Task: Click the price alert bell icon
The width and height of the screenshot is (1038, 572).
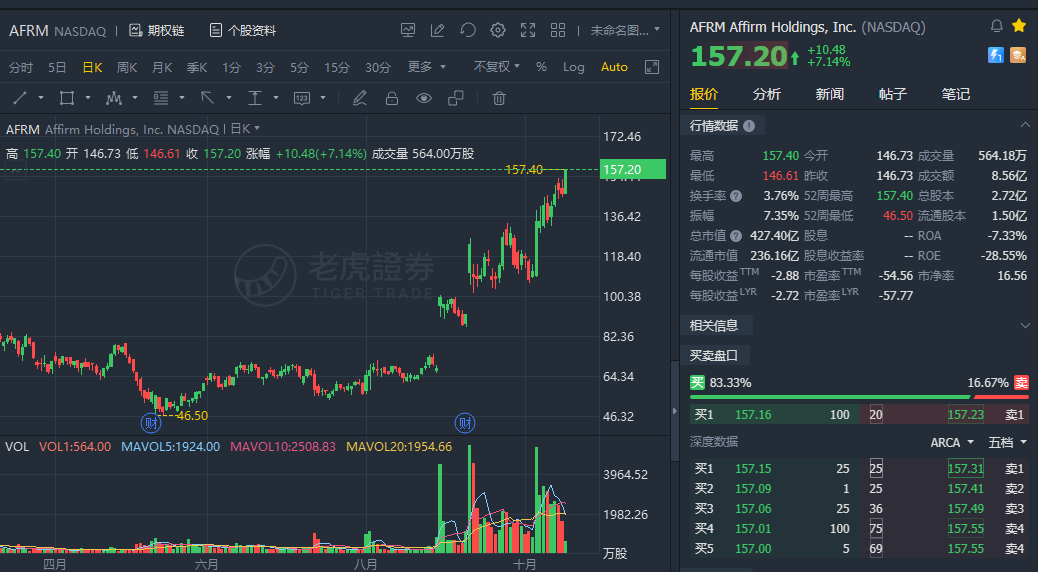Action: coord(996,26)
